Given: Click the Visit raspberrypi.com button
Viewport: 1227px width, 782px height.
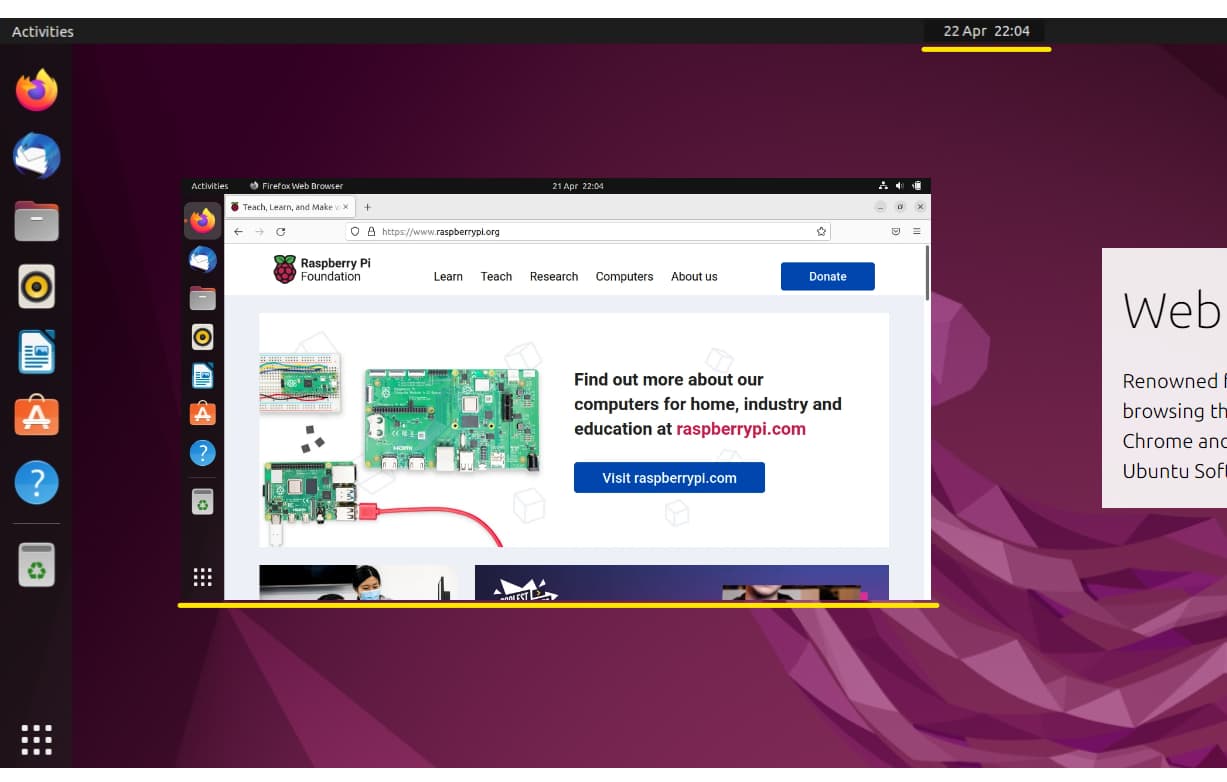Looking at the screenshot, I should tap(669, 478).
